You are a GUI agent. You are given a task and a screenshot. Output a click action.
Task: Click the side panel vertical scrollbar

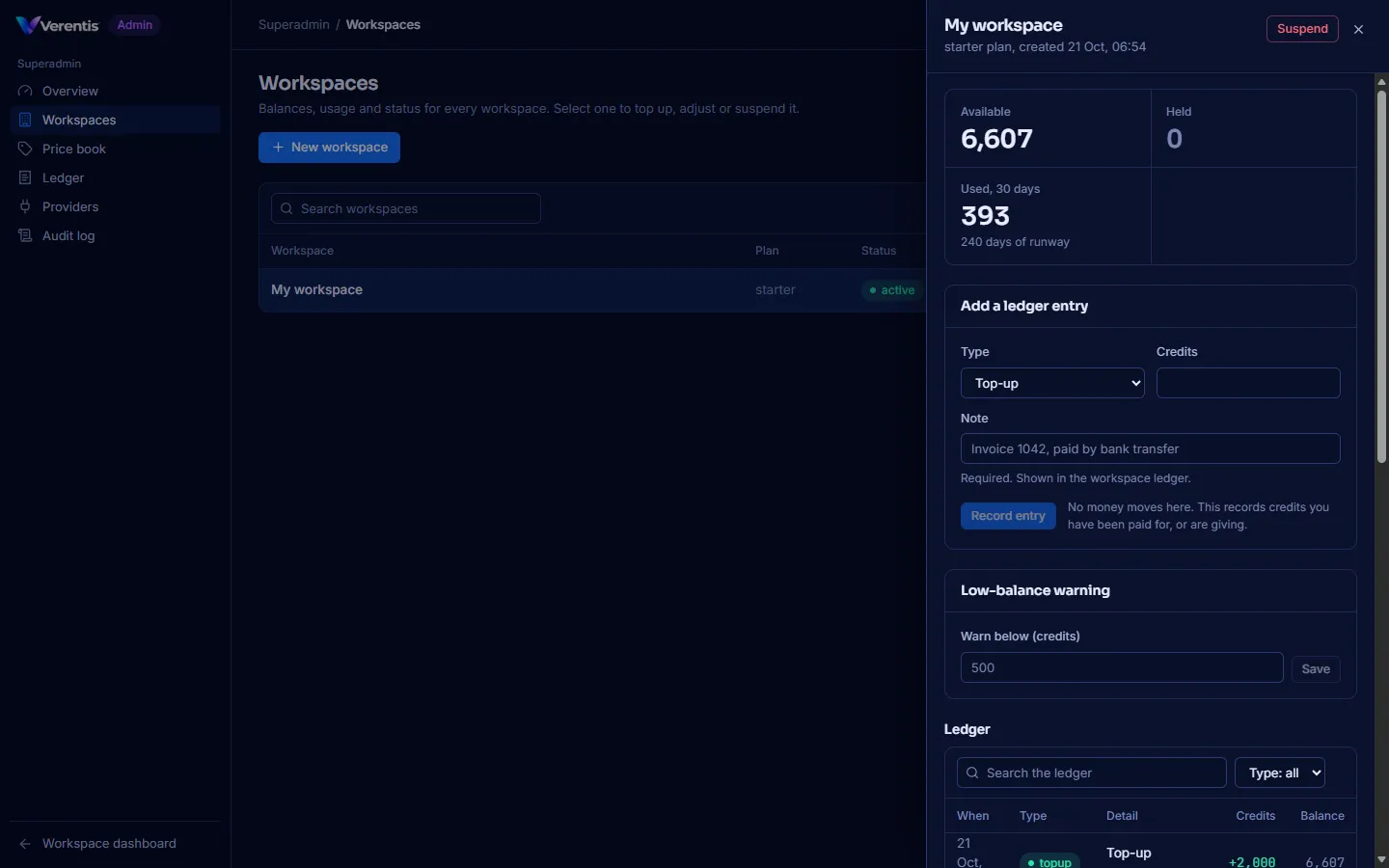(x=1381, y=275)
